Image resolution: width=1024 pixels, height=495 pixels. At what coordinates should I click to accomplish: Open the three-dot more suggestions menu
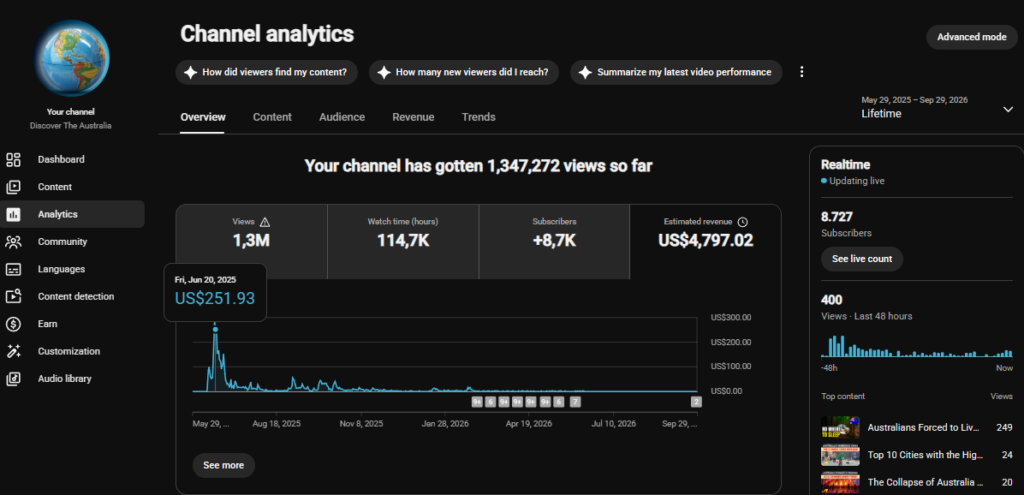802,72
